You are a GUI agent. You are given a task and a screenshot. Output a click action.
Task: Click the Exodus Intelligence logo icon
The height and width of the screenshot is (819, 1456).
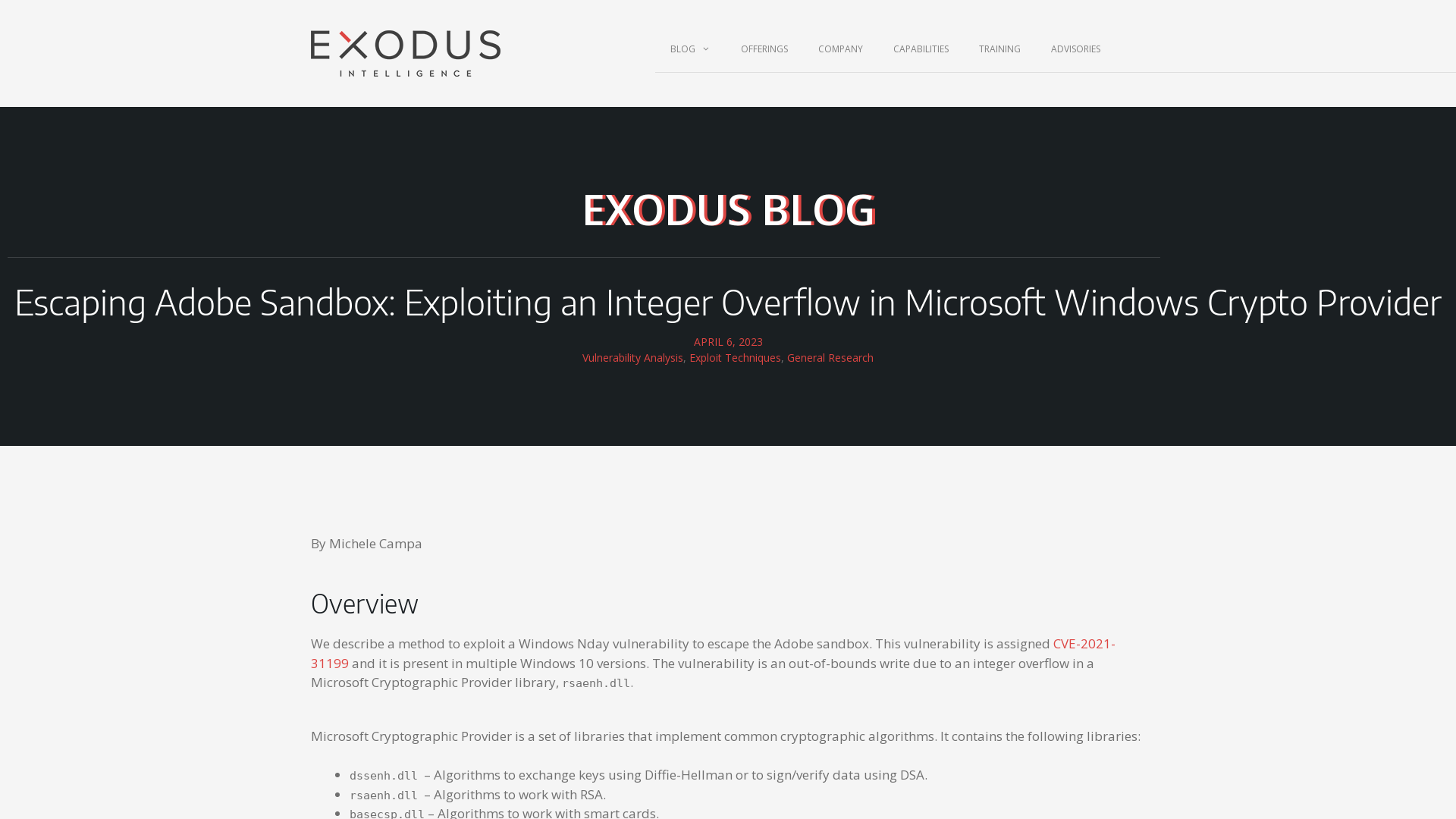point(406,53)
